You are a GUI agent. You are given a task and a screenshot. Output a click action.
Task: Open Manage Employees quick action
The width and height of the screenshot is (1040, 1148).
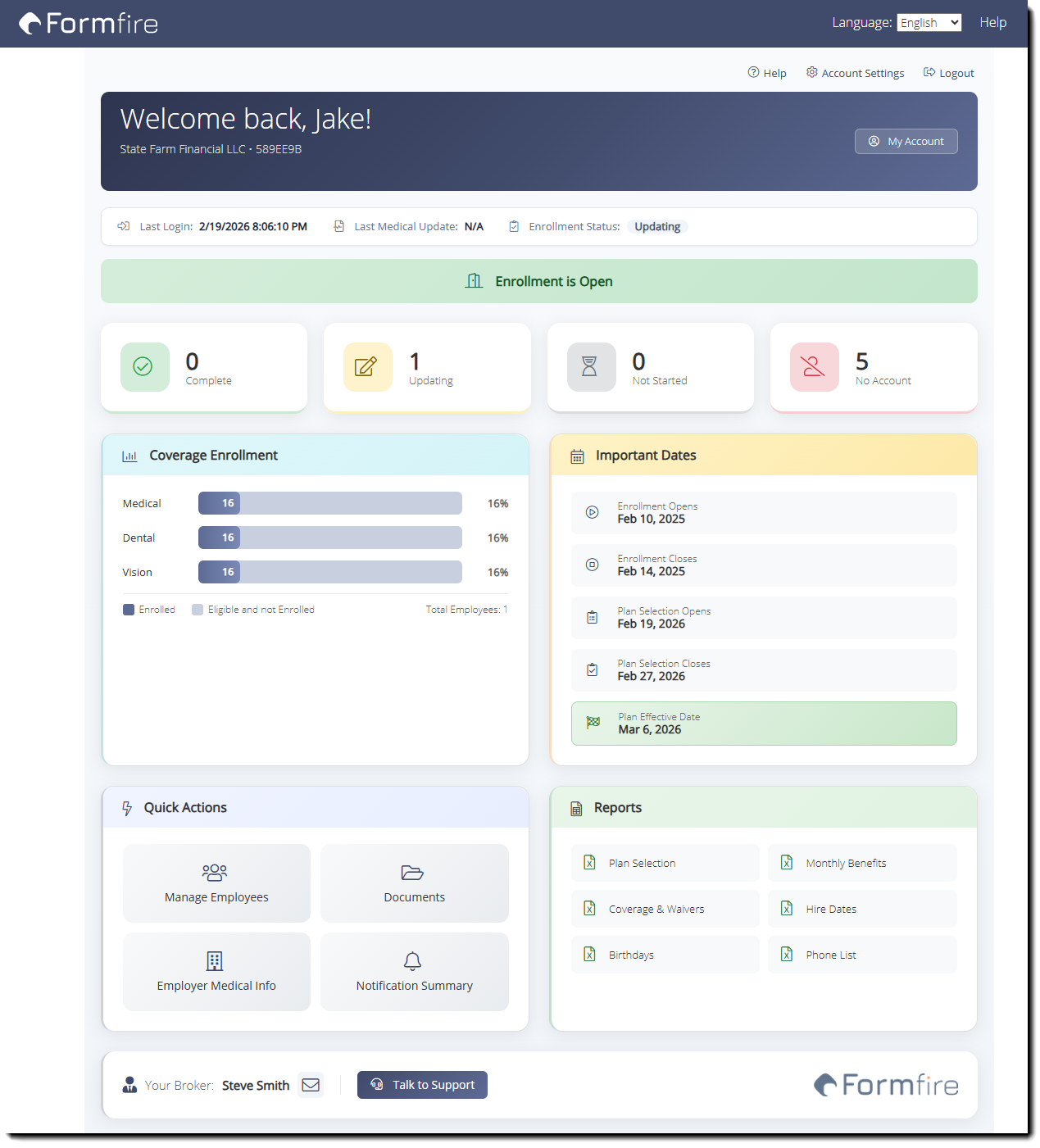216,883
